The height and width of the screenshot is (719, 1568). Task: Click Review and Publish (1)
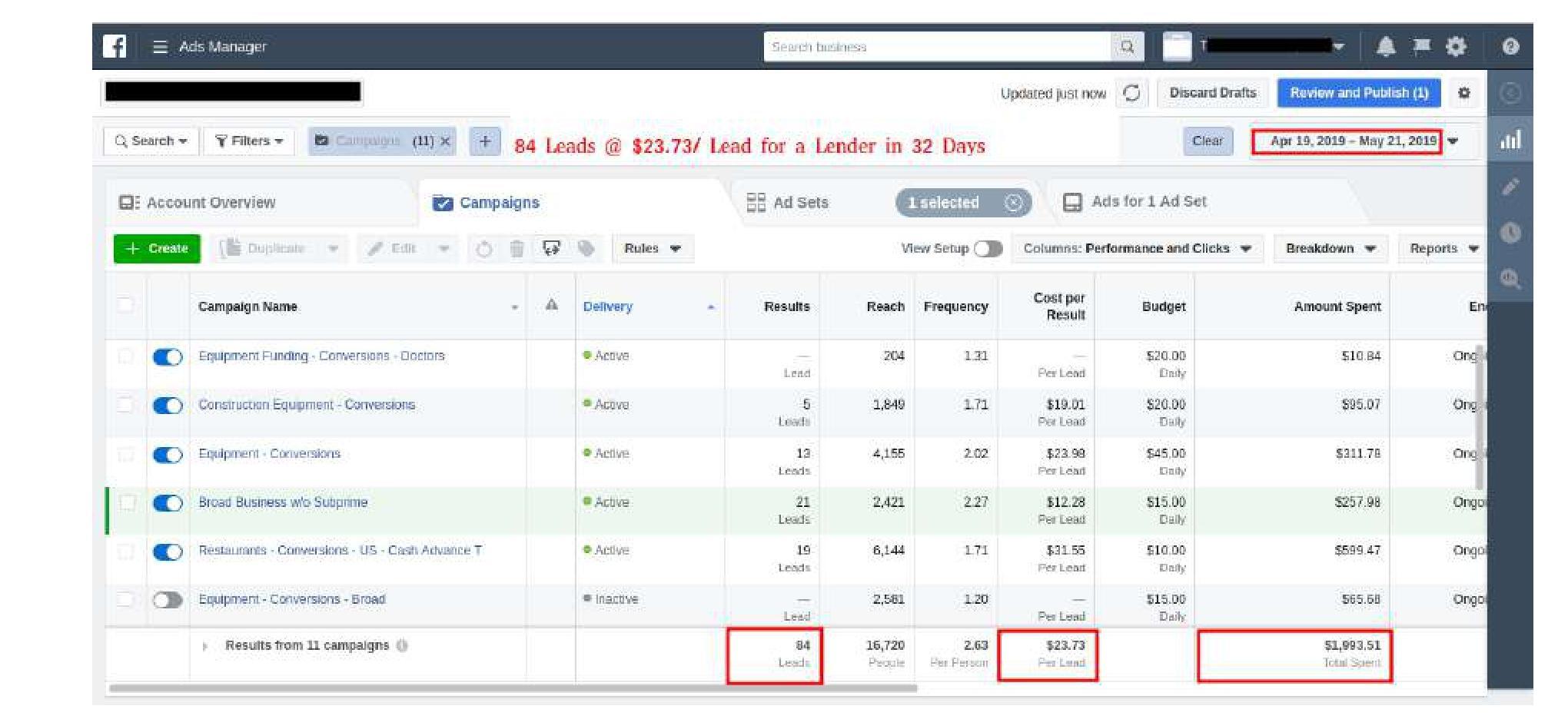click(x=1359, y=93)
